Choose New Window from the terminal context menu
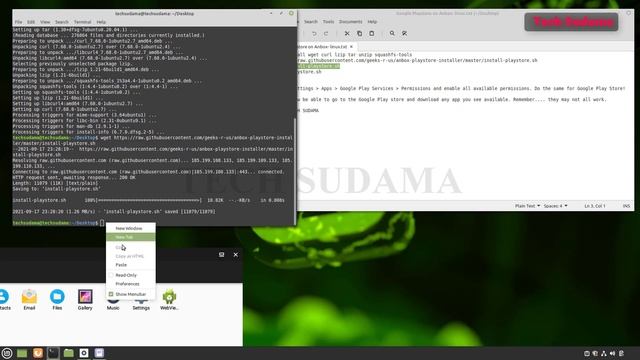The image size is (640, 360). [131, 229]
